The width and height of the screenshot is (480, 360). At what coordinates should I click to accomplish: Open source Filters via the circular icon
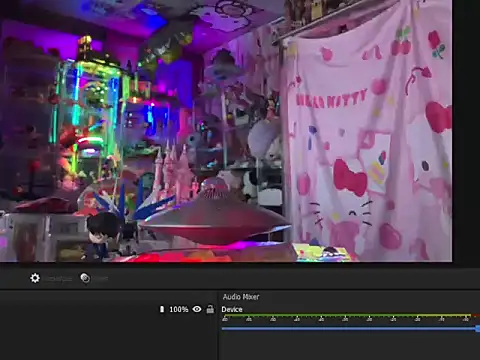[85, 278]
